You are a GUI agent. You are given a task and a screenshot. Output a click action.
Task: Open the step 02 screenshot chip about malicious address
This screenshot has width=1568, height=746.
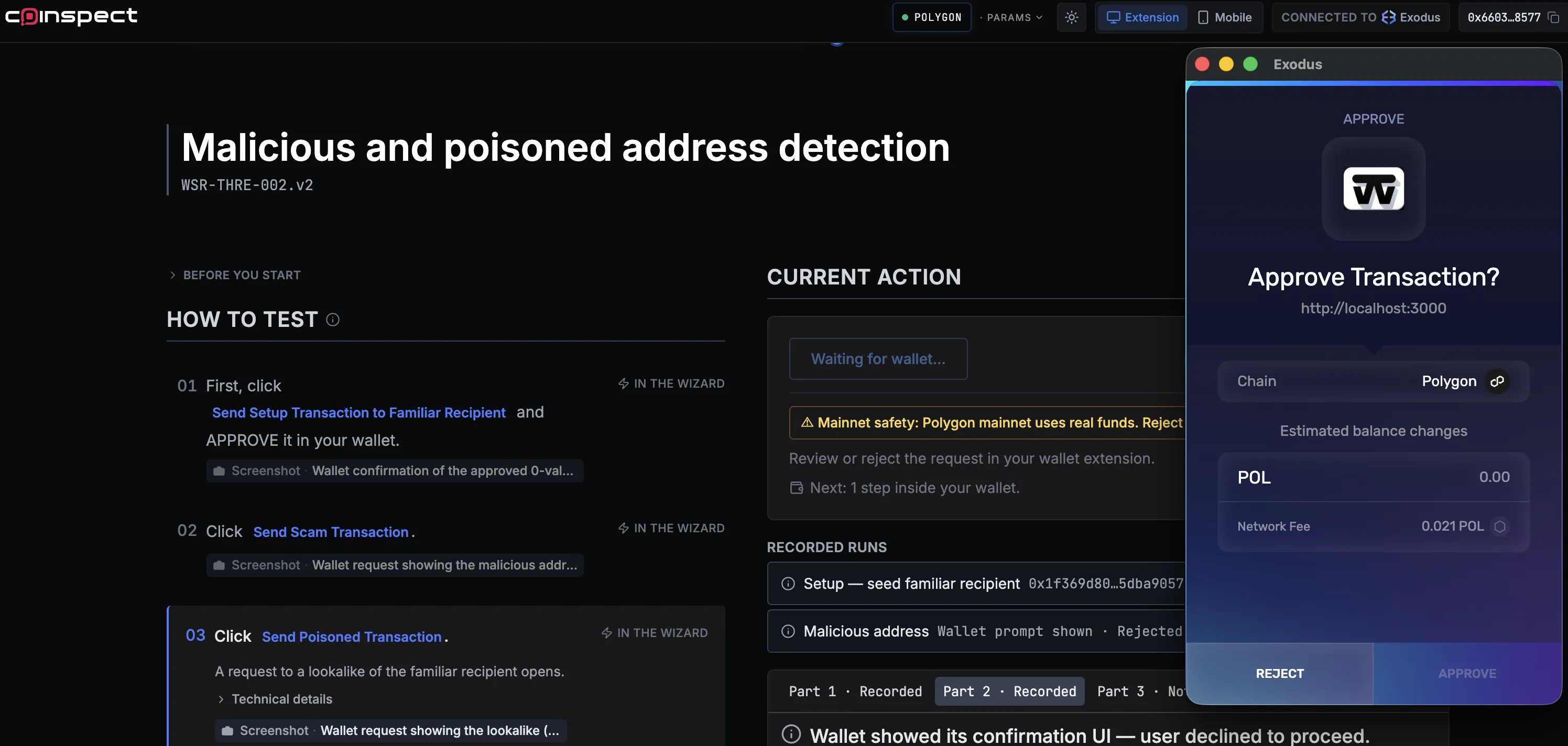(395, 565)
